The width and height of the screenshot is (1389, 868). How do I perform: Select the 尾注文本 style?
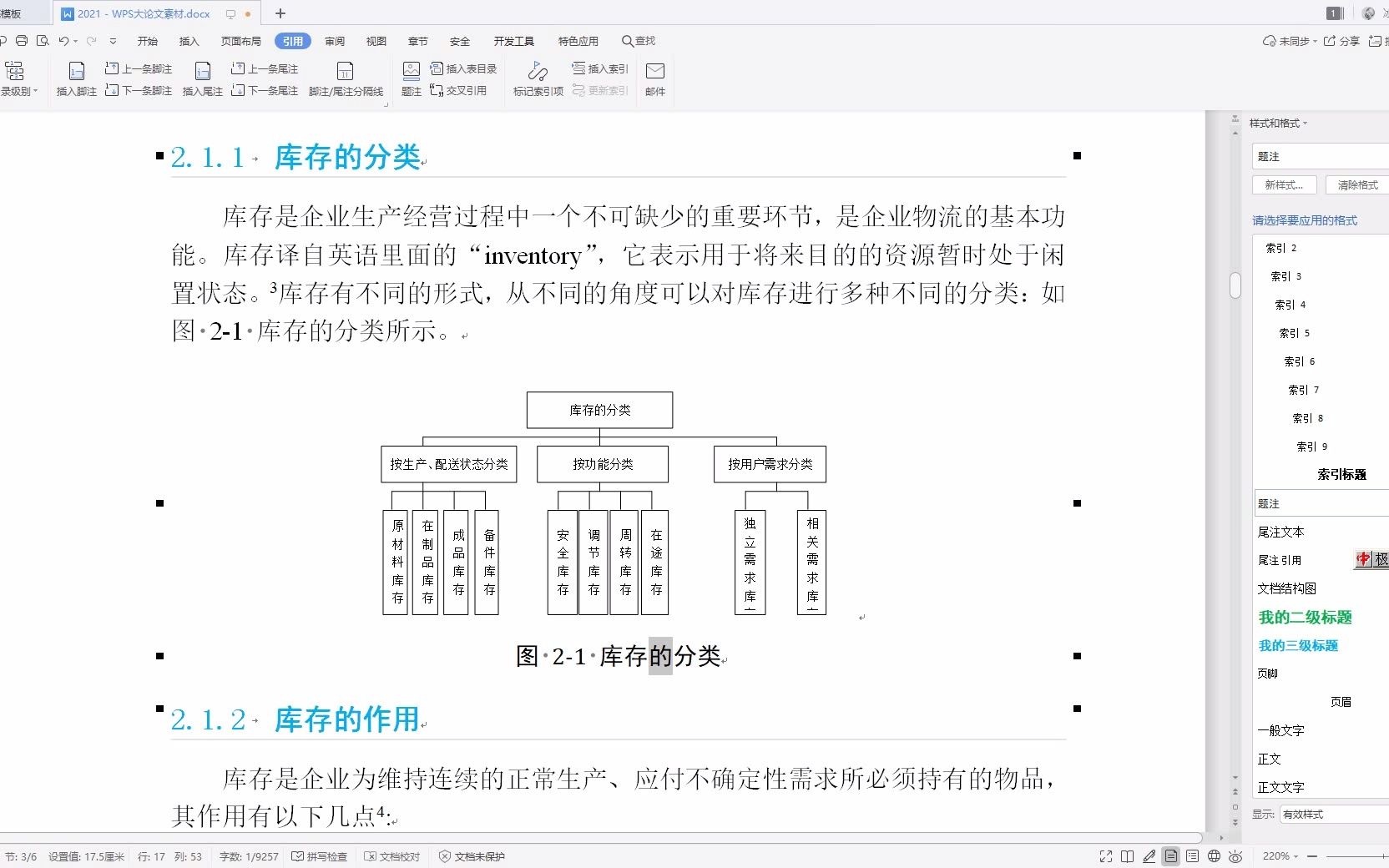(x=1280, y=532)
